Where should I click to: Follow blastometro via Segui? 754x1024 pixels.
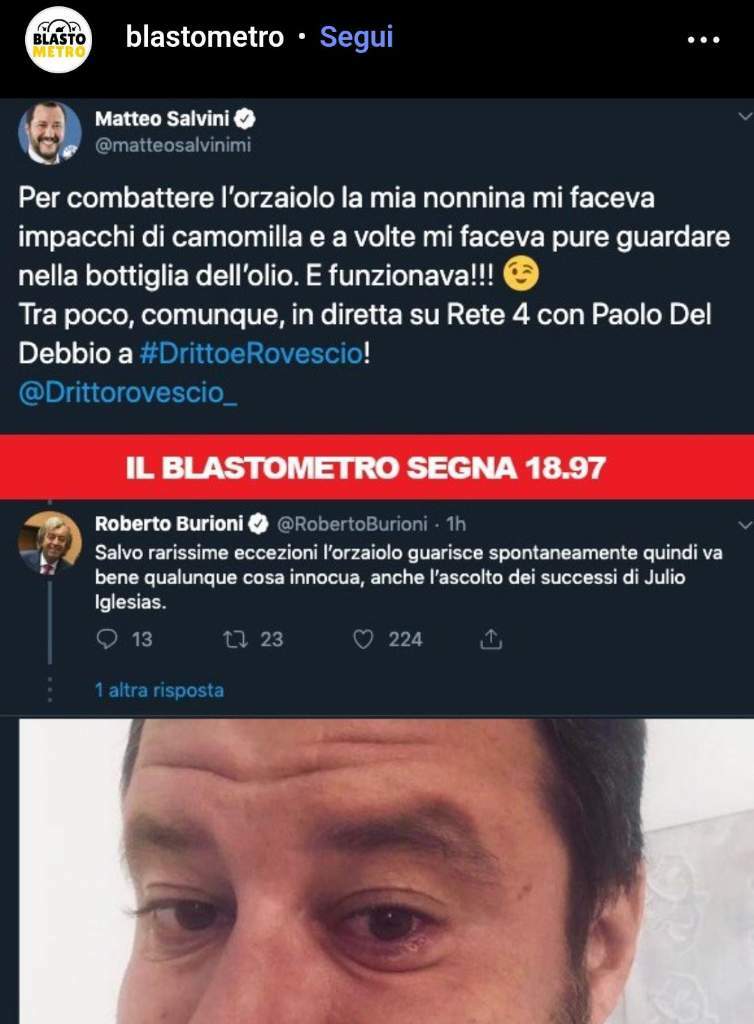[x=356, y=37]
